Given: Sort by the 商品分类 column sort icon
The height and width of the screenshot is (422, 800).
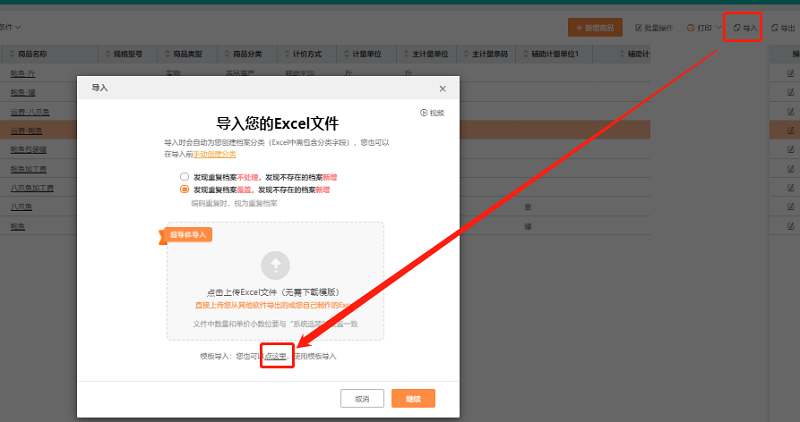Looking at the screenshot, I should coord(227,54).
